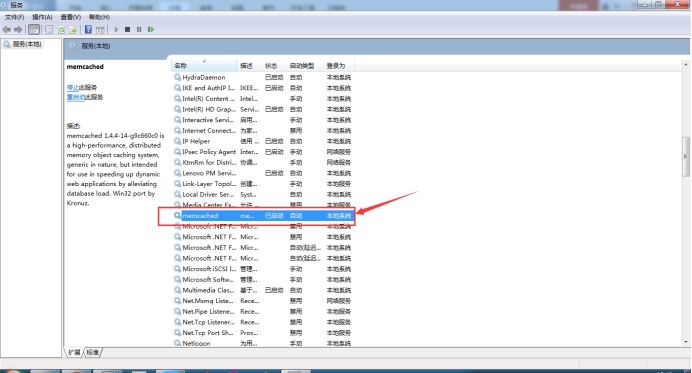Image resolution: width=692 pixels, height=373 pixels.
Task: Click the Back arrow in toolbar
Action: point(7,30)
